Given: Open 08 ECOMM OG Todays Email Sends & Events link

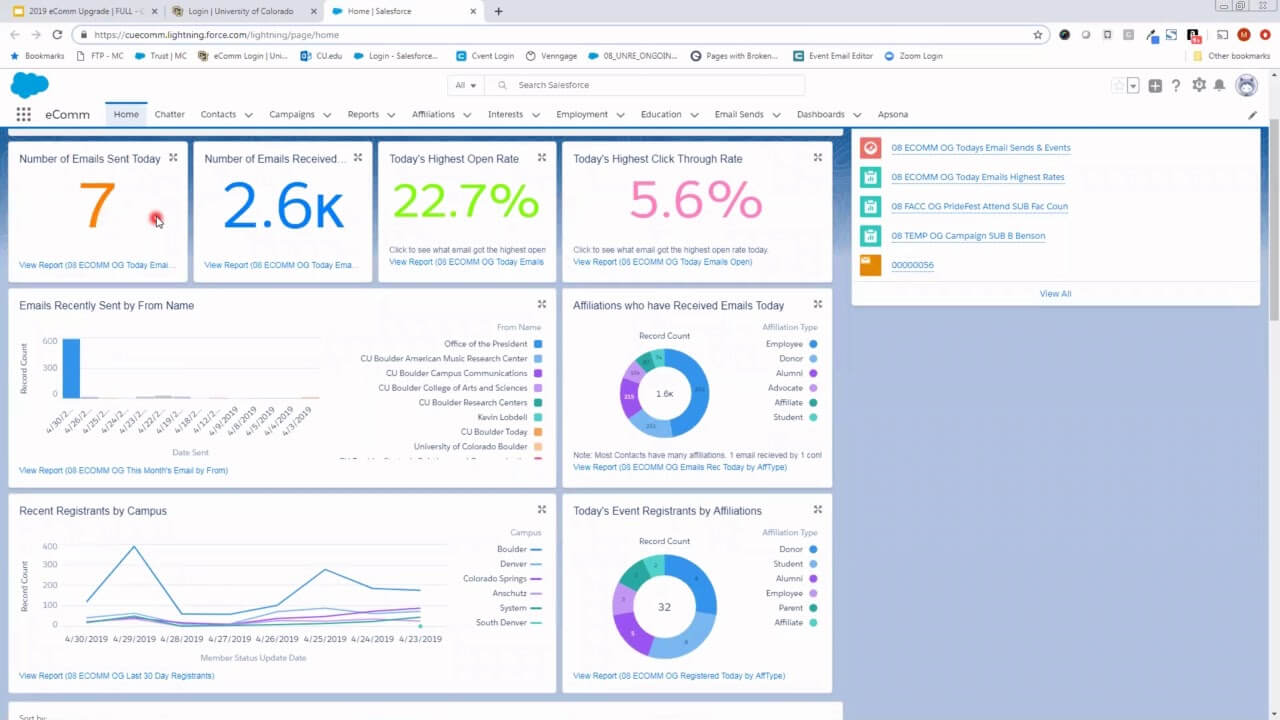Looking at the screenshot, I should pos(981,148).
